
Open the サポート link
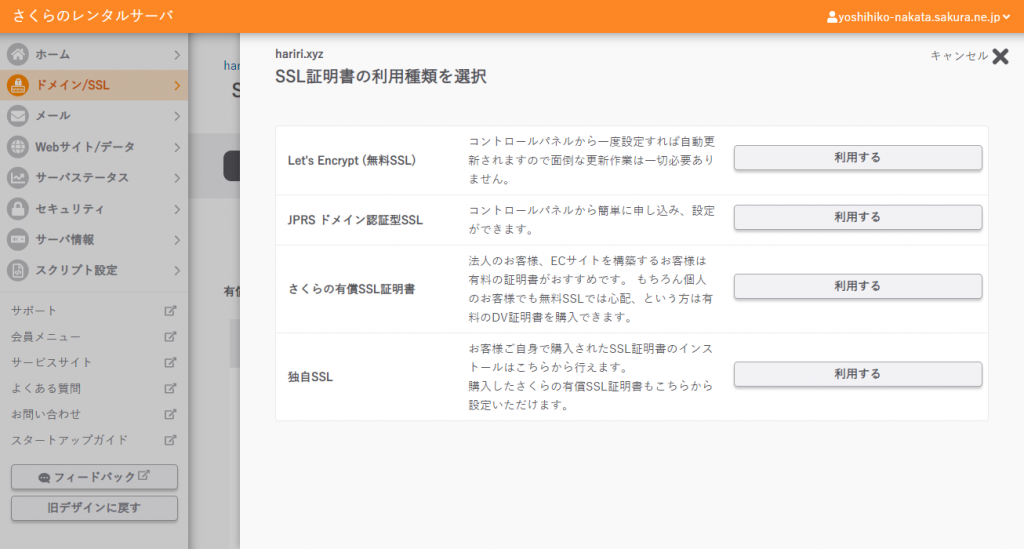[34, 311]
